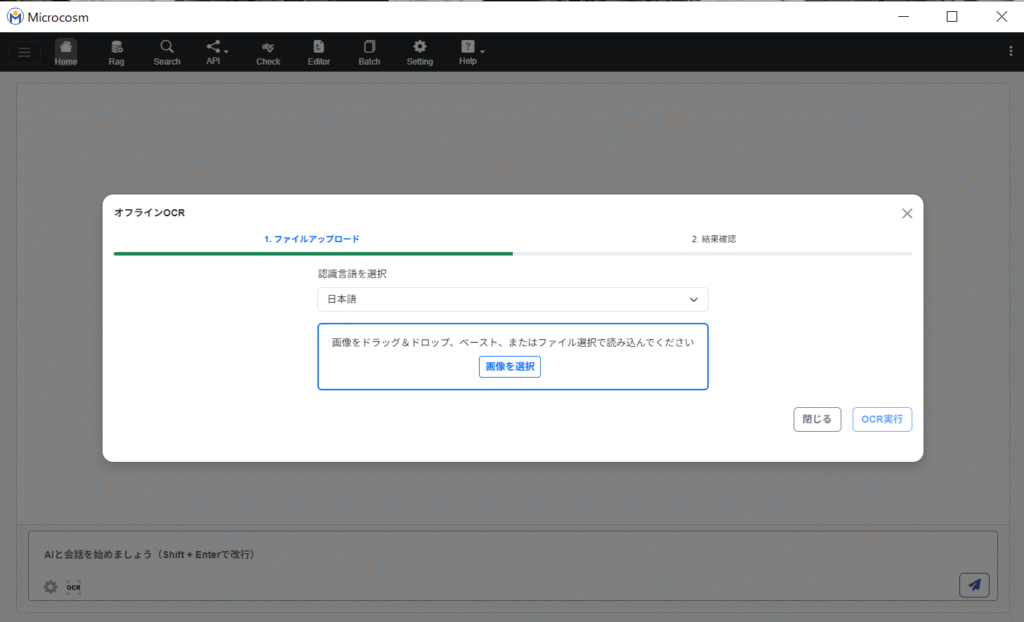This screenshot has width=1024, height=622.
Task: Click the gear icon below chat input
Action: point(50,587)
